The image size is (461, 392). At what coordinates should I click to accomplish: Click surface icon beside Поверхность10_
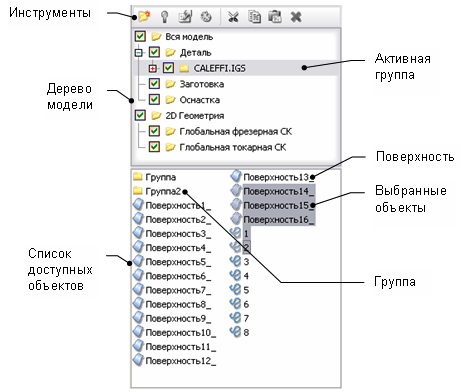(138, 331)
